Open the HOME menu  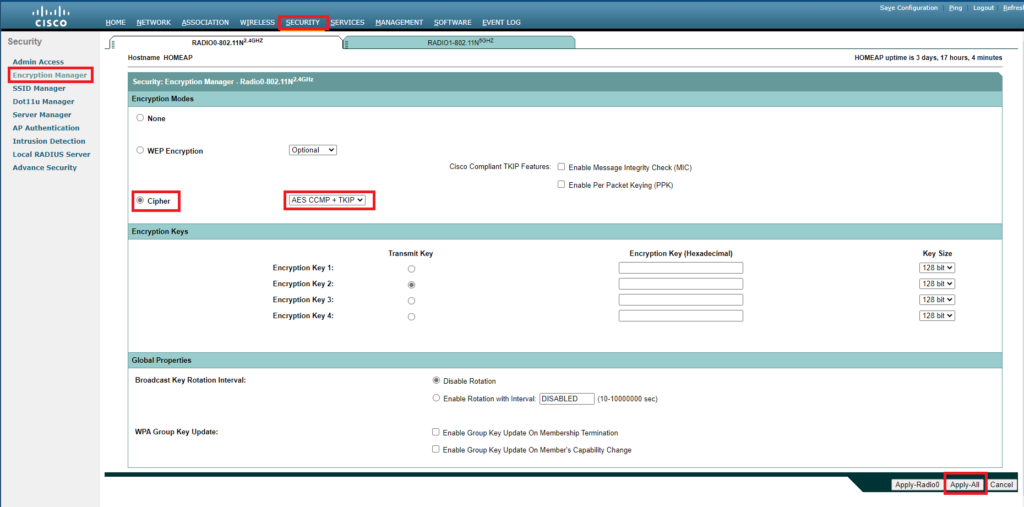pyautogui.click(x=116, y=22)
